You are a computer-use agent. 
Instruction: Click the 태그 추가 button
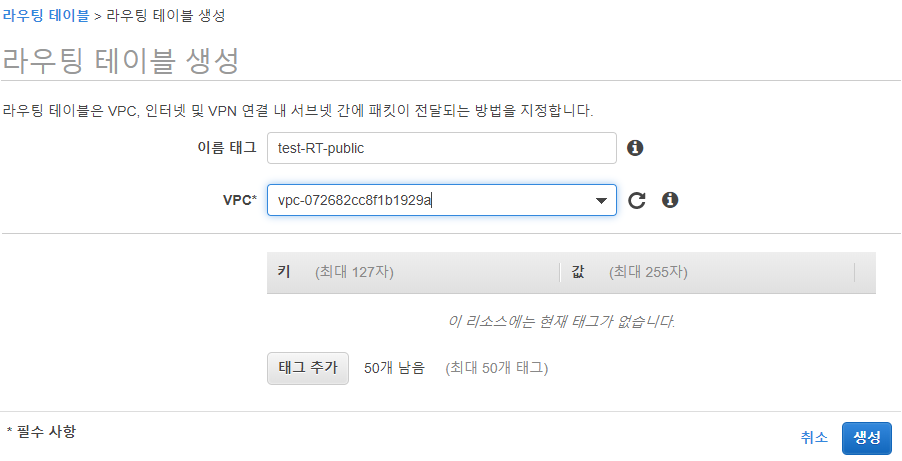pos(308,368)
